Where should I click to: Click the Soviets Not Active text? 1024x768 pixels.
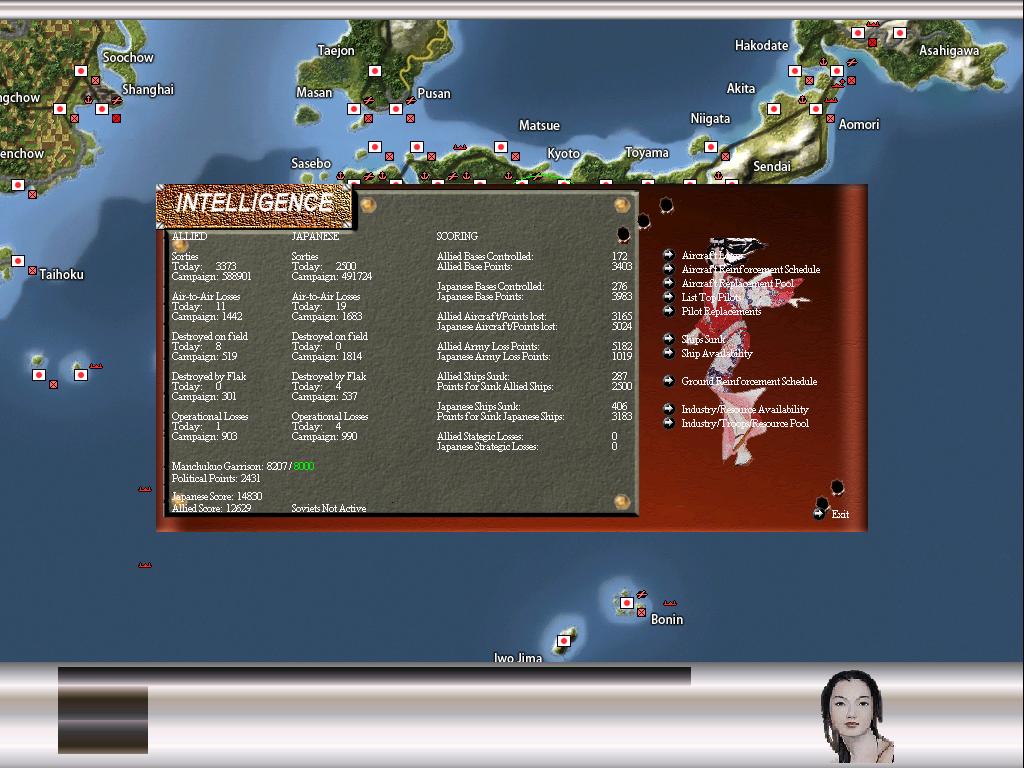coord(328,508)
